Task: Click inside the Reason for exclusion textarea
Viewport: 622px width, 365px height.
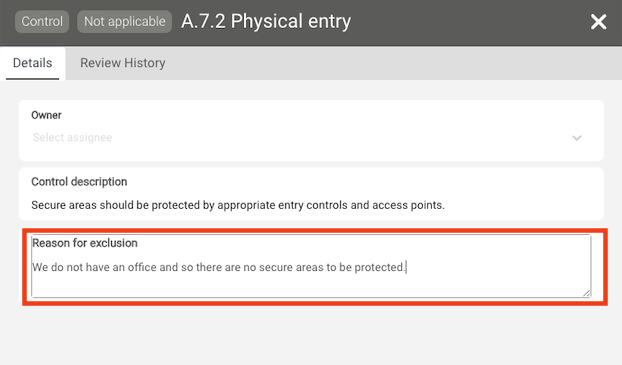Action: click(311, 266)
